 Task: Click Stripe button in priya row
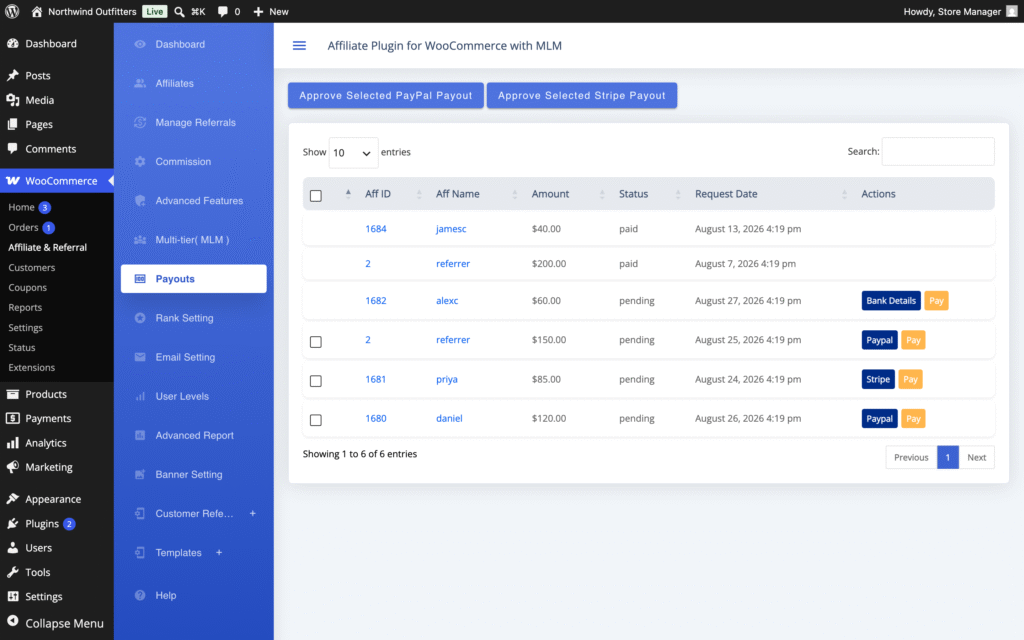pos(878,379)
